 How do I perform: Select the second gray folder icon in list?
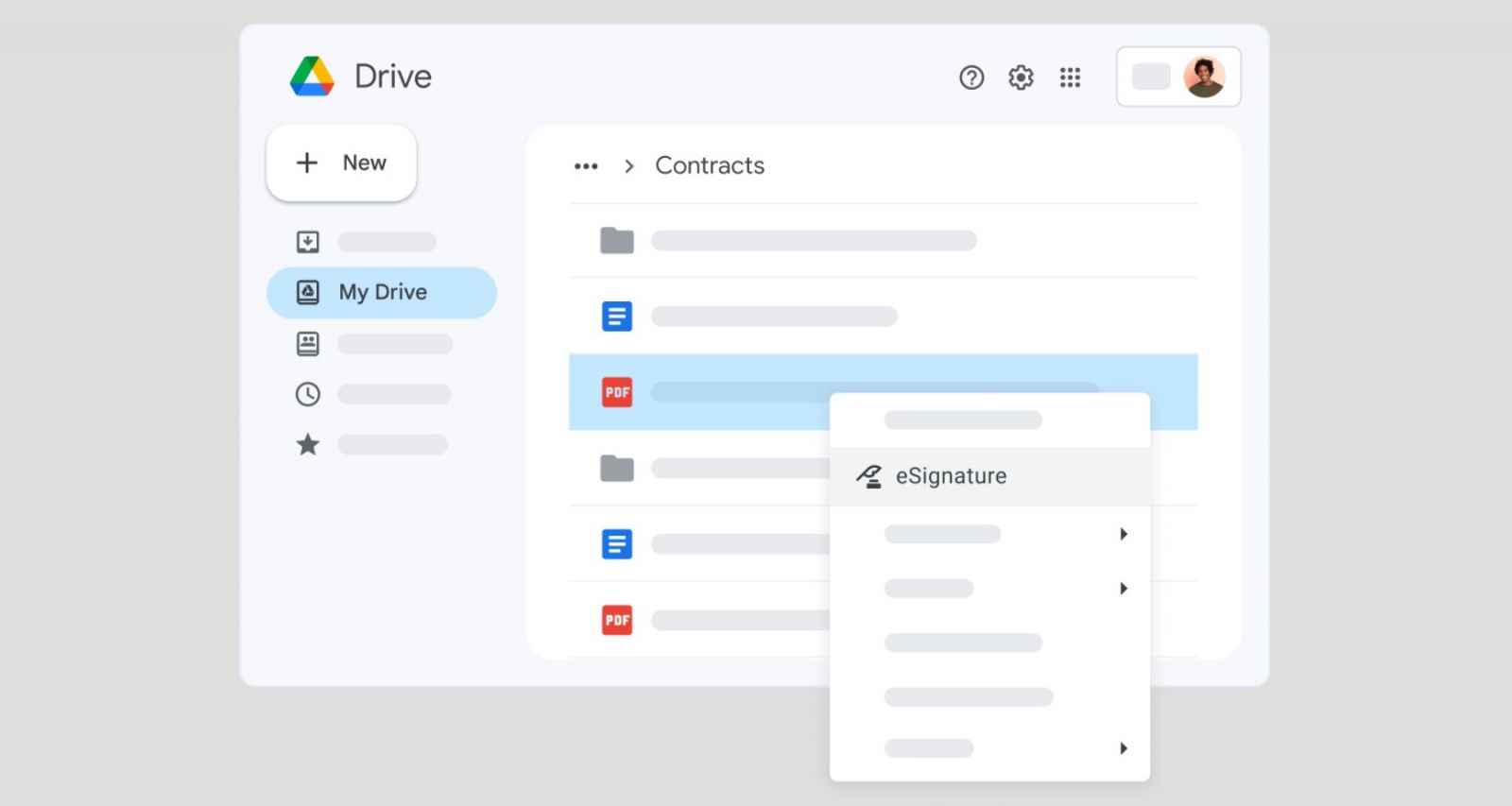(x=617, y=468)
